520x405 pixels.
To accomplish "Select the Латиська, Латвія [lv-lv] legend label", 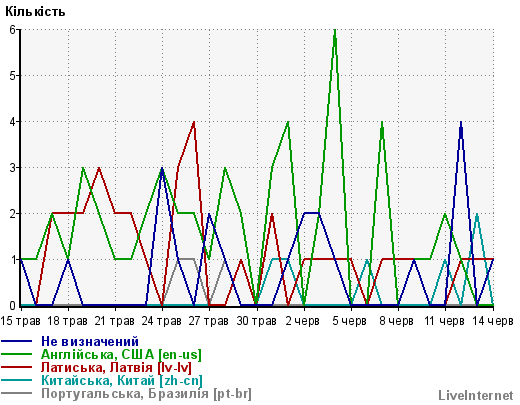I will [x=116, y=367].
